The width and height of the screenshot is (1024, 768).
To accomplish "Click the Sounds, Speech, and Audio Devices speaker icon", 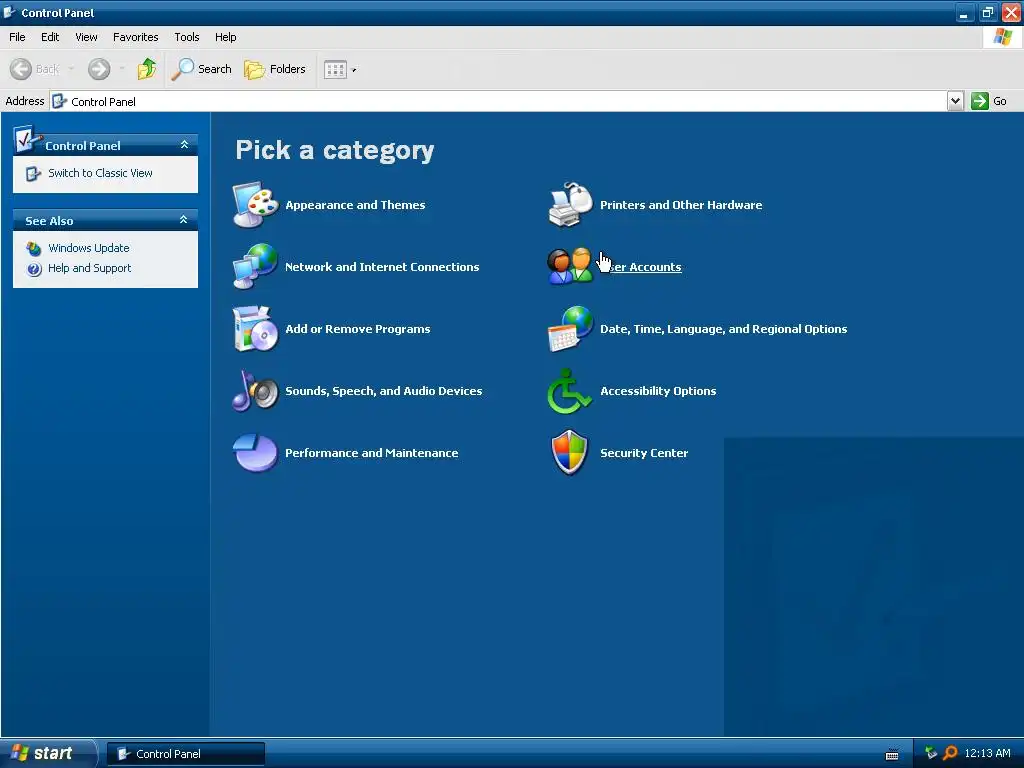I will point(255,391).
